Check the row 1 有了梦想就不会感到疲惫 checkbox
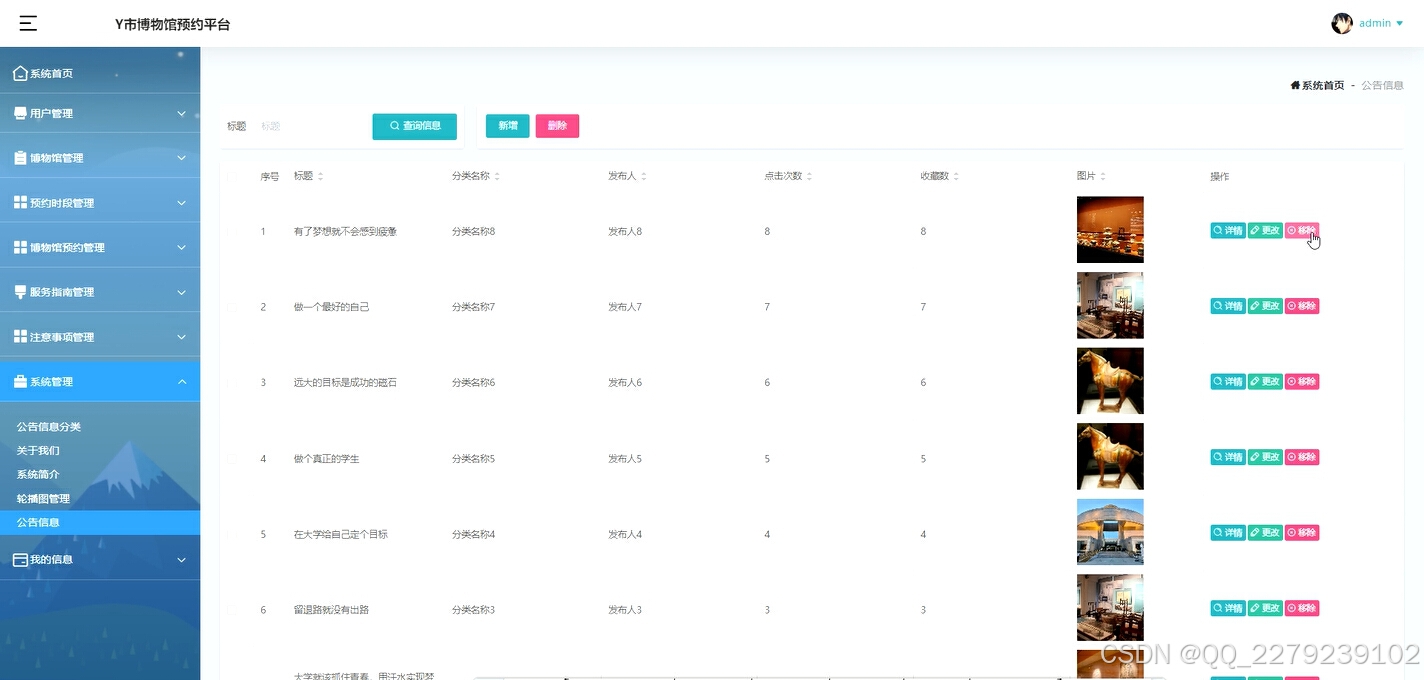The image size is (1424, 680). [x=232, y=231]
